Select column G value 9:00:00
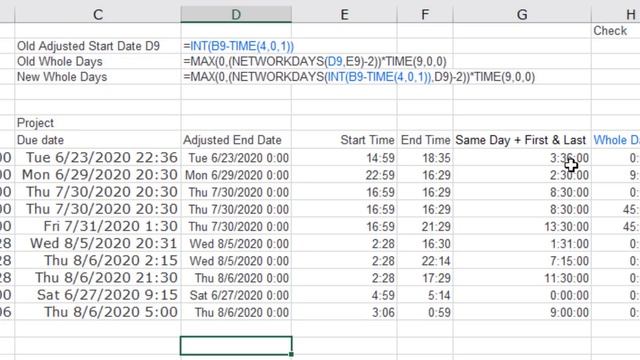640x360 pixels. 569,312
